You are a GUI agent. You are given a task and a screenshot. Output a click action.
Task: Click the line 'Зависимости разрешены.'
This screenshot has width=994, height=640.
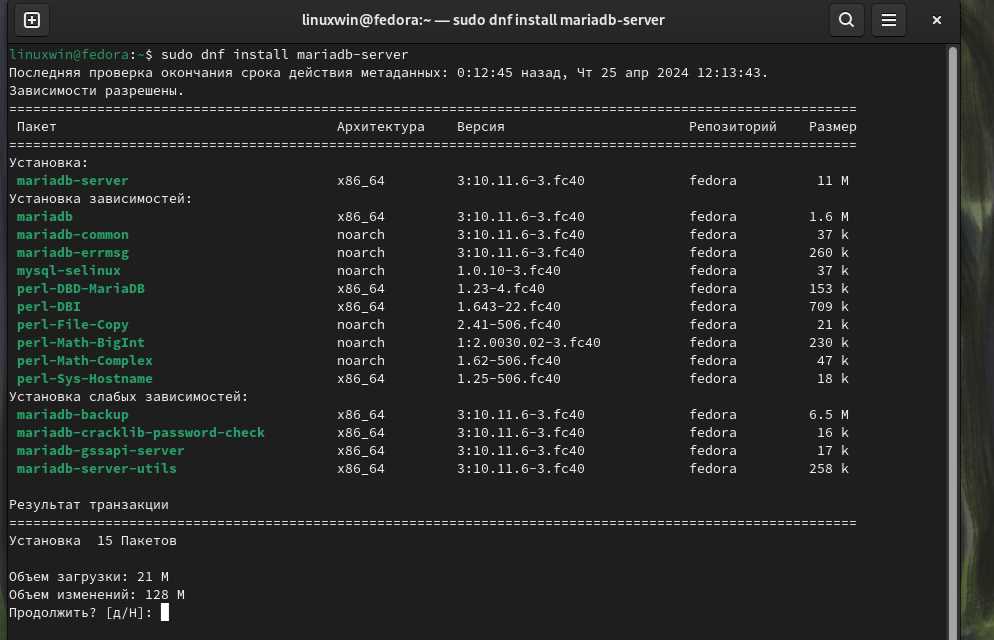pyautogui.click(x=96, y=91)
